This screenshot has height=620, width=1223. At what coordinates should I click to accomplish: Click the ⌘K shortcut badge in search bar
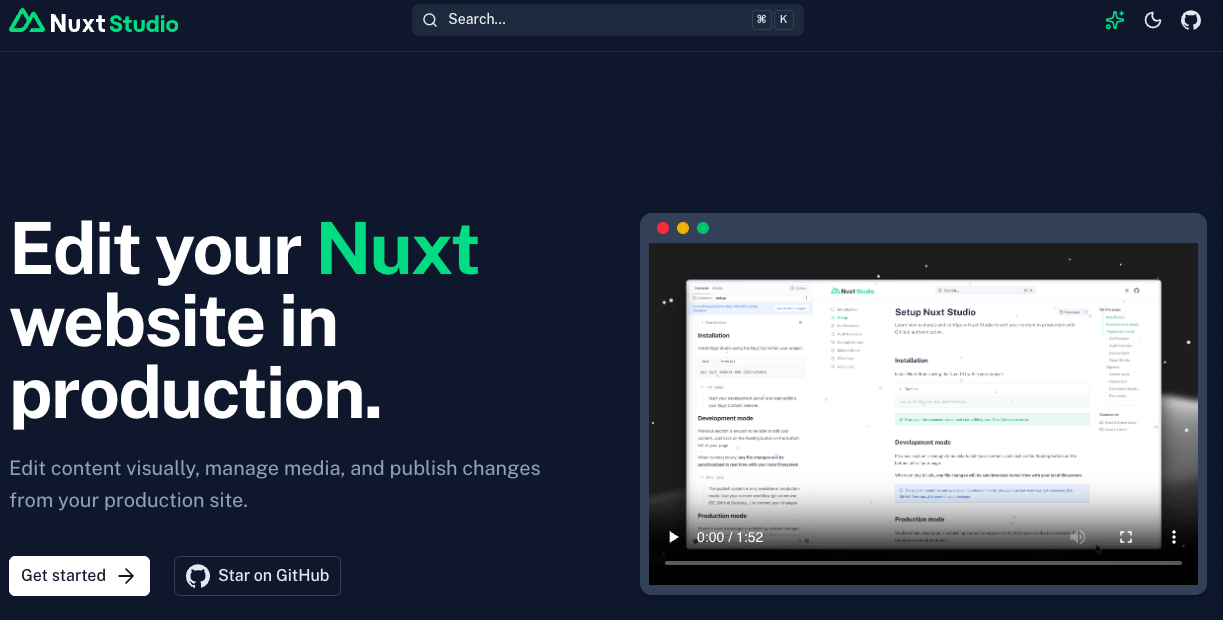[x=772, y=19]
